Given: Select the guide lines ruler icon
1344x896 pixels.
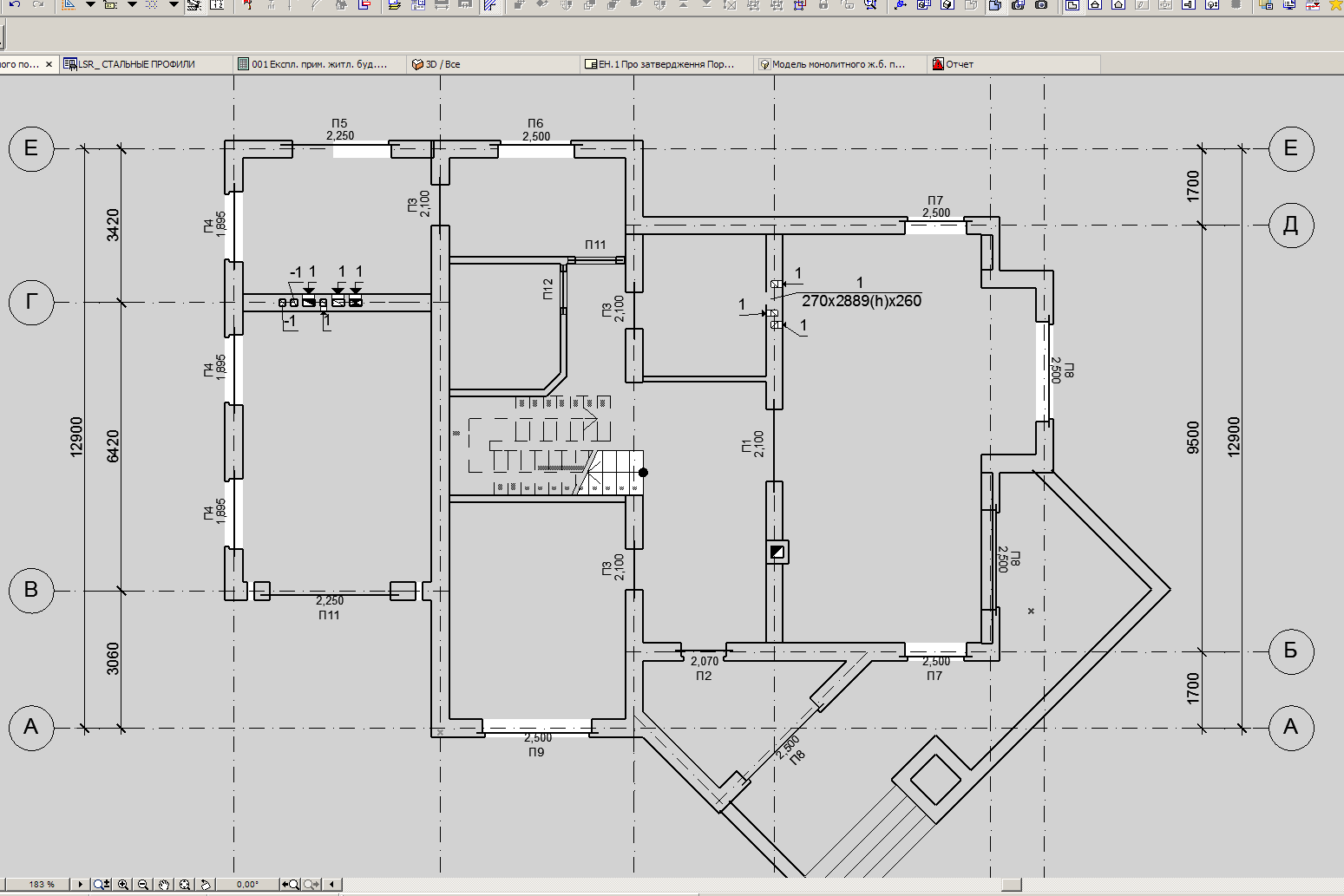Looking at the screenshot, I should [x=69, y=4].
